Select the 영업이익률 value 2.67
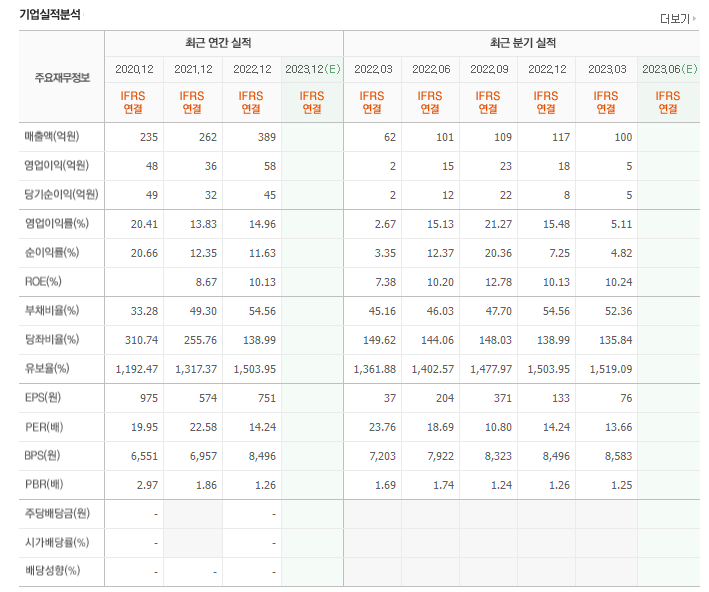This screenshot has width=709, height=592. tap(385, 224)
